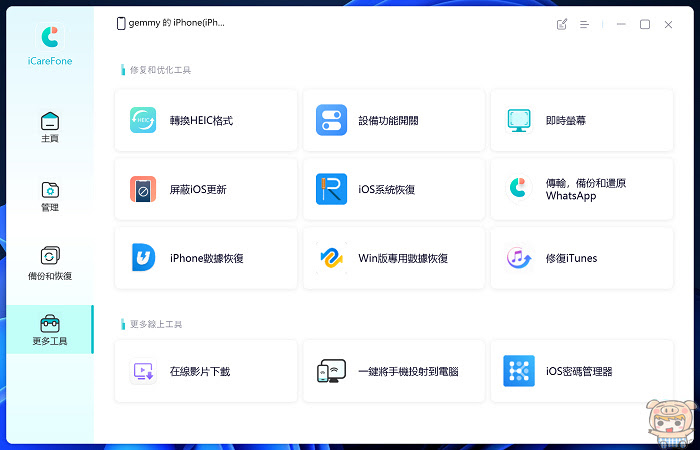The image size is (700, 450).
Task: Switch to the 管理 manage tab
Action: click(x=50, y=196)
